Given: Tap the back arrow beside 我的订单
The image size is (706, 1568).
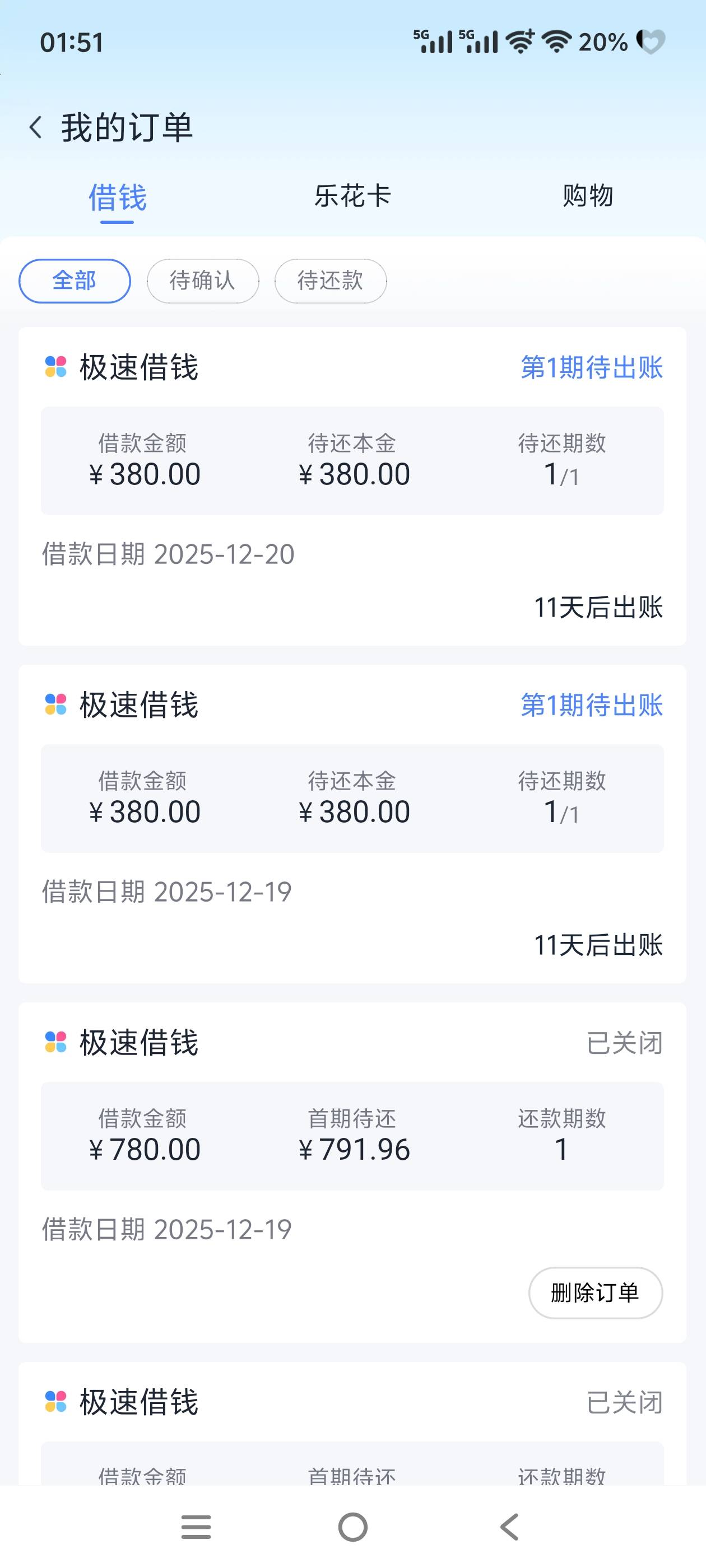Looking at the screenshot, I should coord(36,128).
